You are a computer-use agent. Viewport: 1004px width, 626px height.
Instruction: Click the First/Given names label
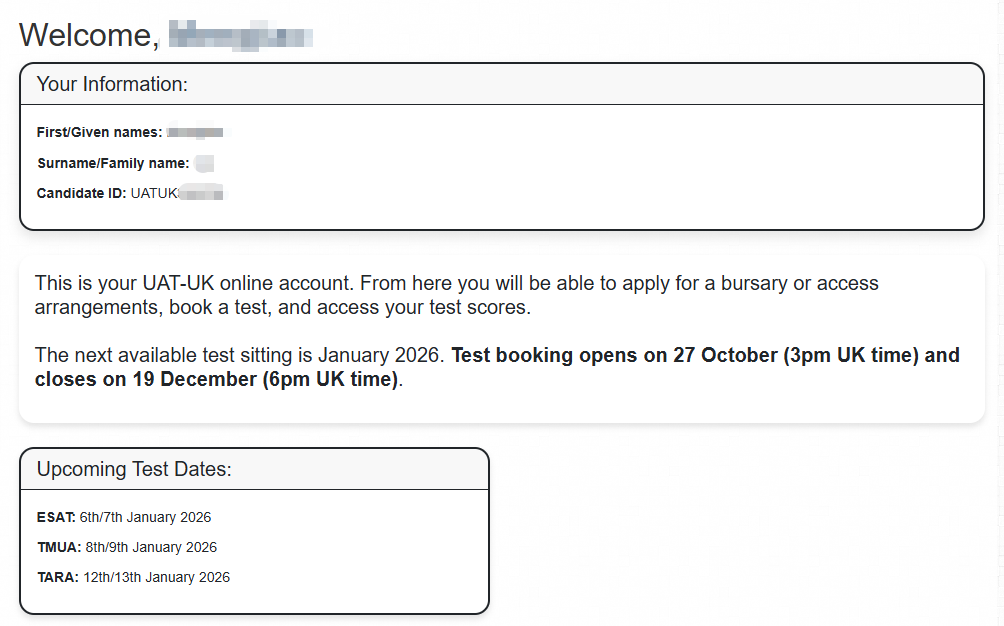pyautogui.click(x=98, y=133)
